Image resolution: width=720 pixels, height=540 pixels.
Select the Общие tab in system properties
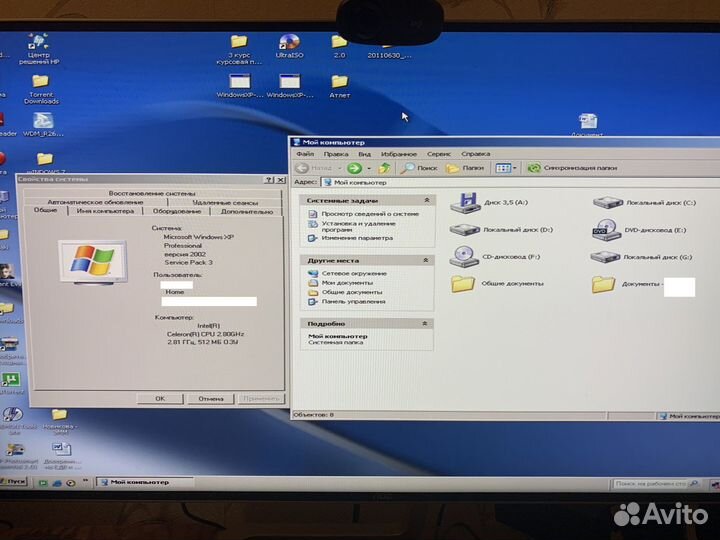tap(45, 210)
